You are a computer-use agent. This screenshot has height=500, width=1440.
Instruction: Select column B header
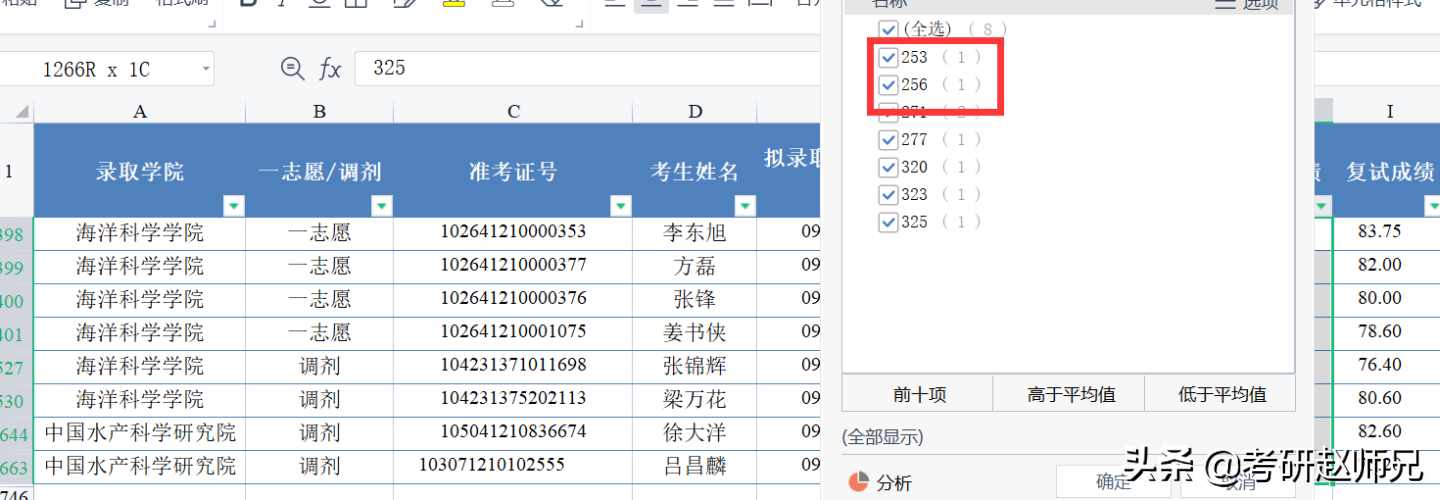coord(320,111)
